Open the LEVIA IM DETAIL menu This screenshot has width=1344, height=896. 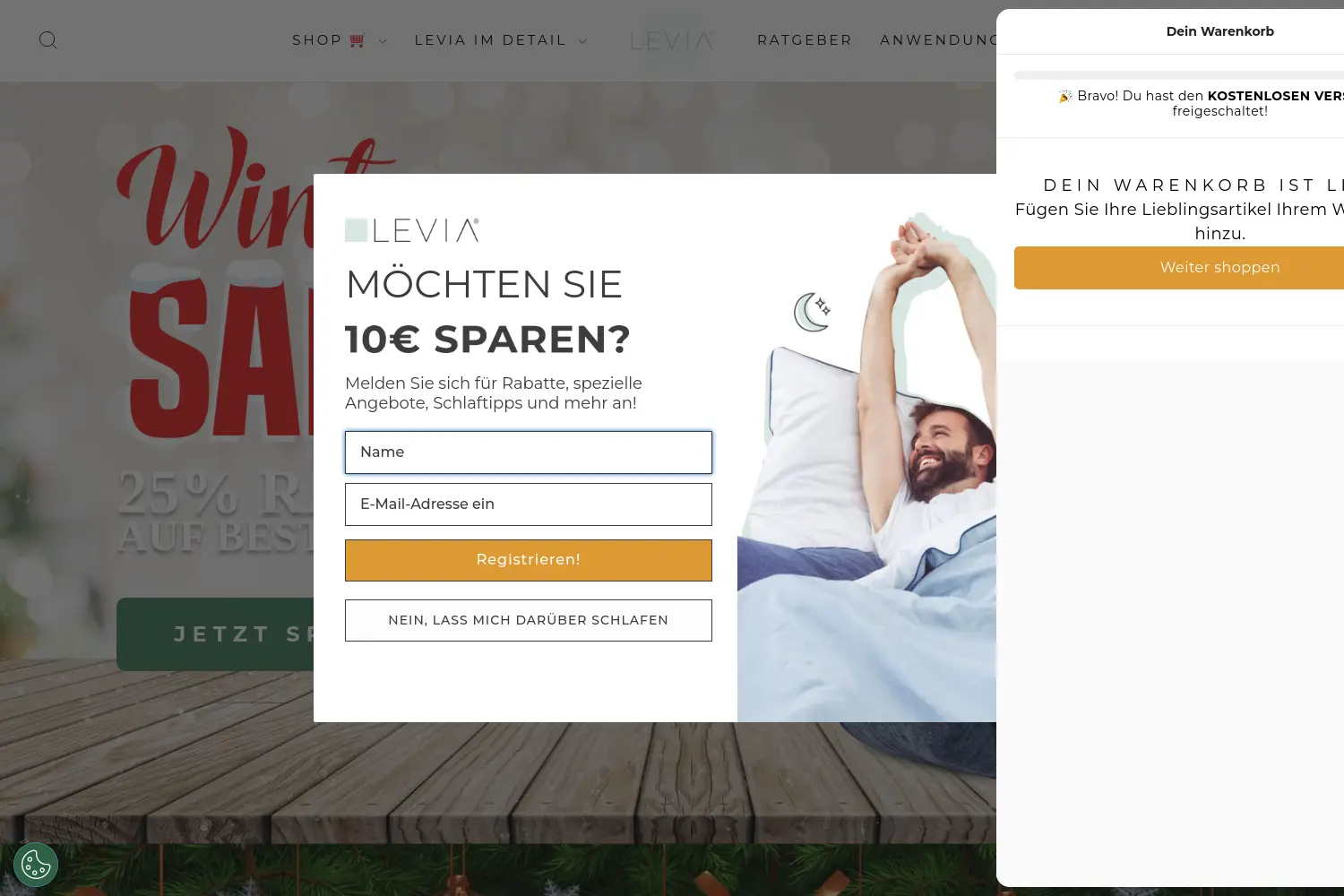coord(490,40)
